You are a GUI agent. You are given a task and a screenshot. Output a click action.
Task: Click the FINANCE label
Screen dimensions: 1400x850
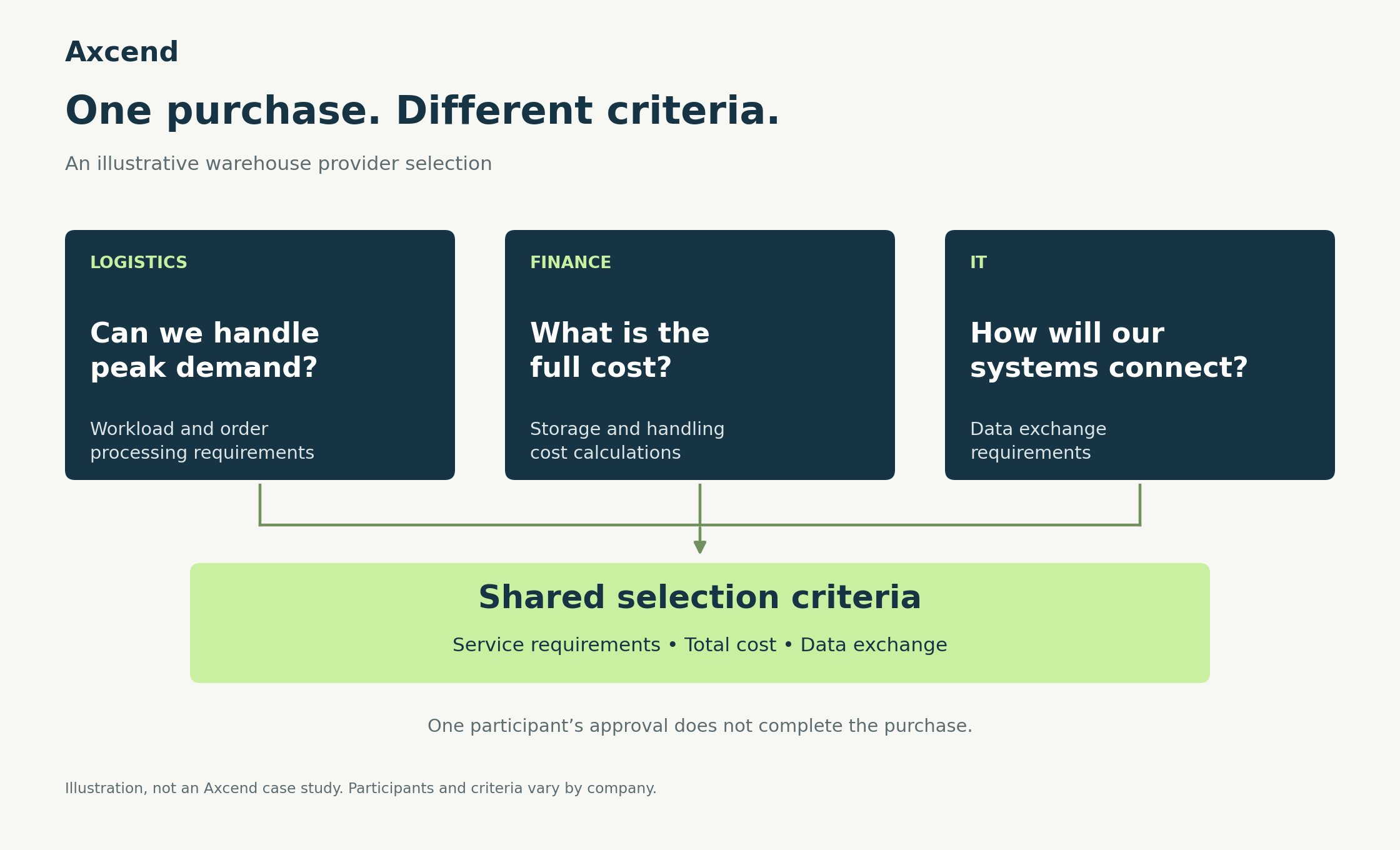[571, 262]
